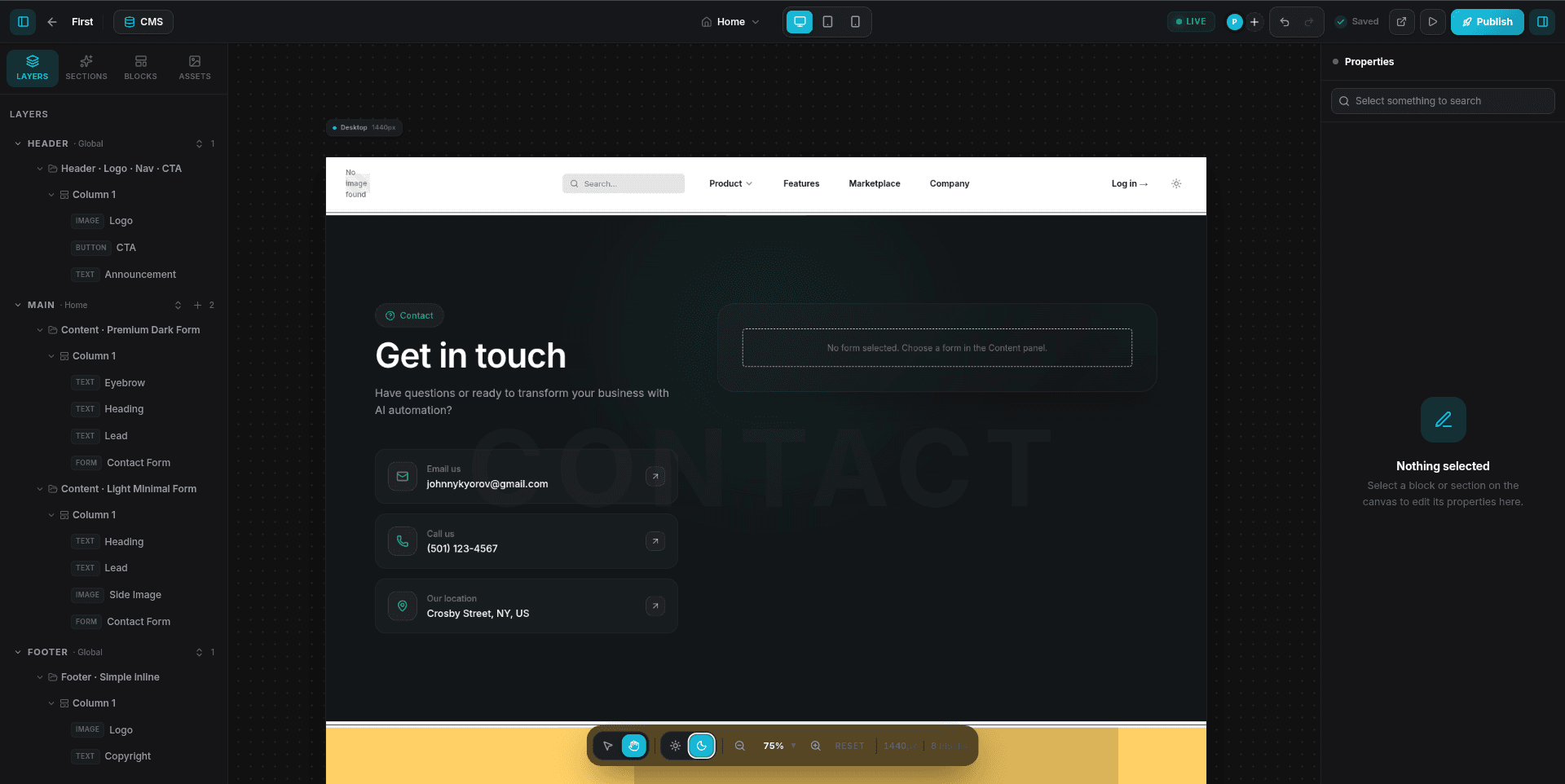Screen dimensions: 1565x784
Task: Collapse the FOOTER group chevron
Action: (18, 652)
